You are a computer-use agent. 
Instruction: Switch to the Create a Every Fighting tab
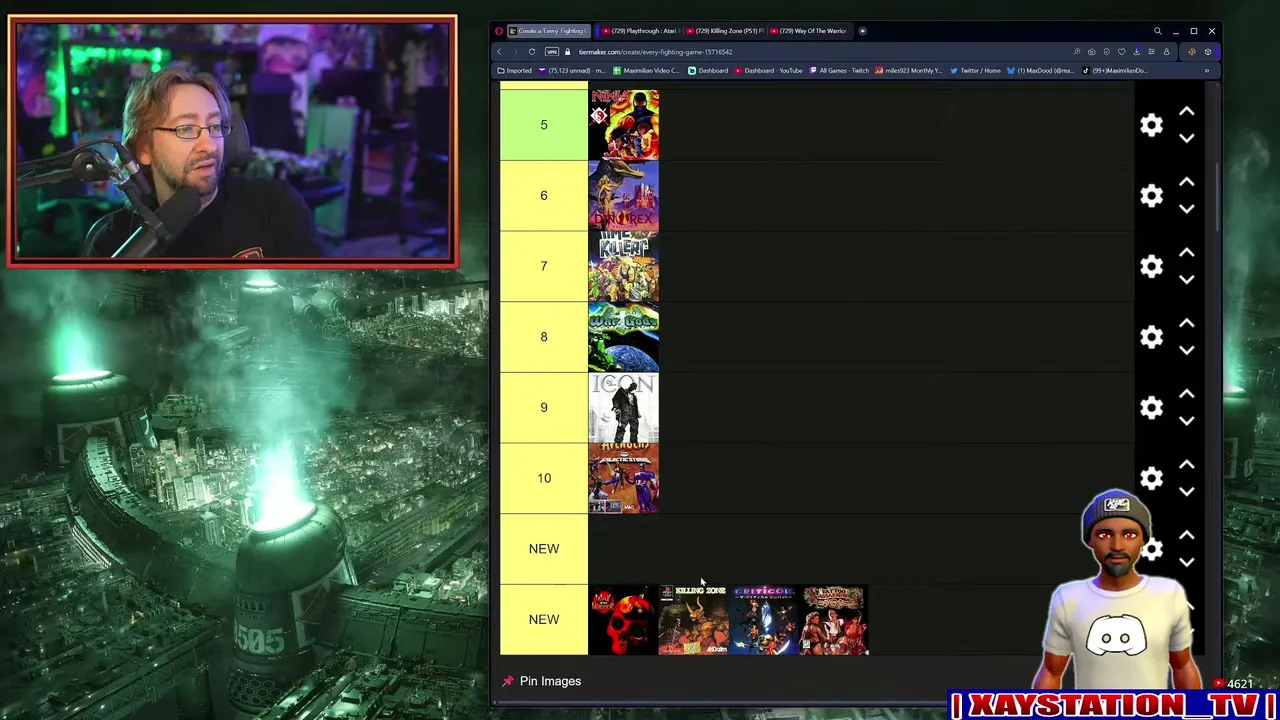coord(549,31)
